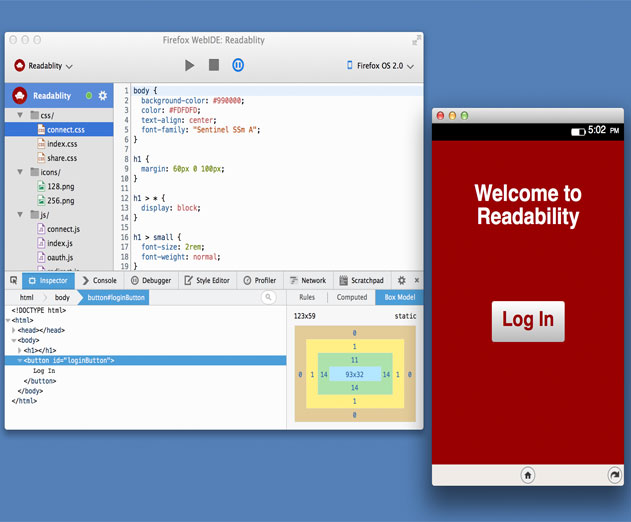Switch to the Scratchpad tab
This screenshot has width=631, height=522.
coord(361,281)
